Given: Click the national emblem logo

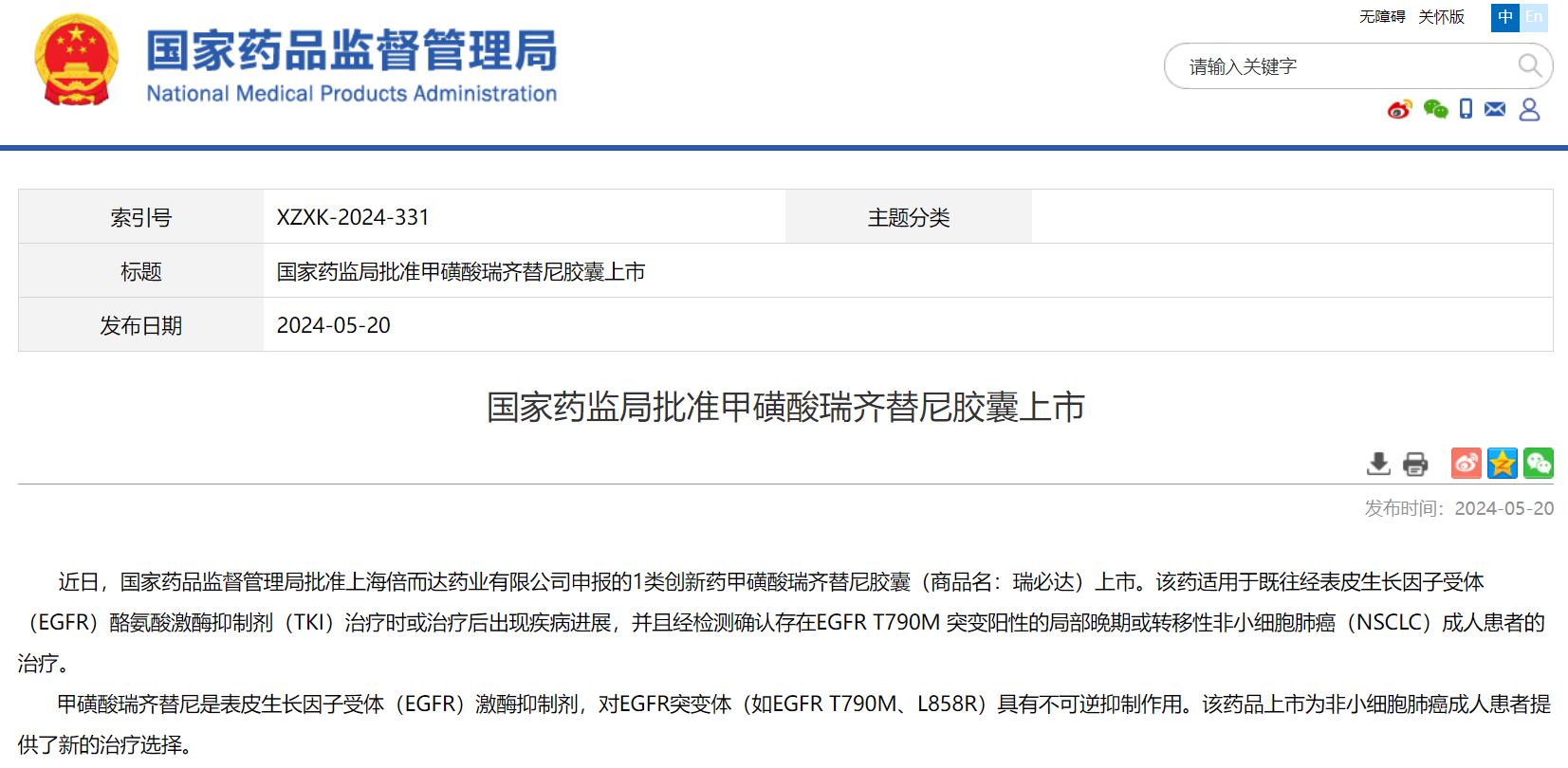Looking at the screenshot, I should tap(76, 60).
